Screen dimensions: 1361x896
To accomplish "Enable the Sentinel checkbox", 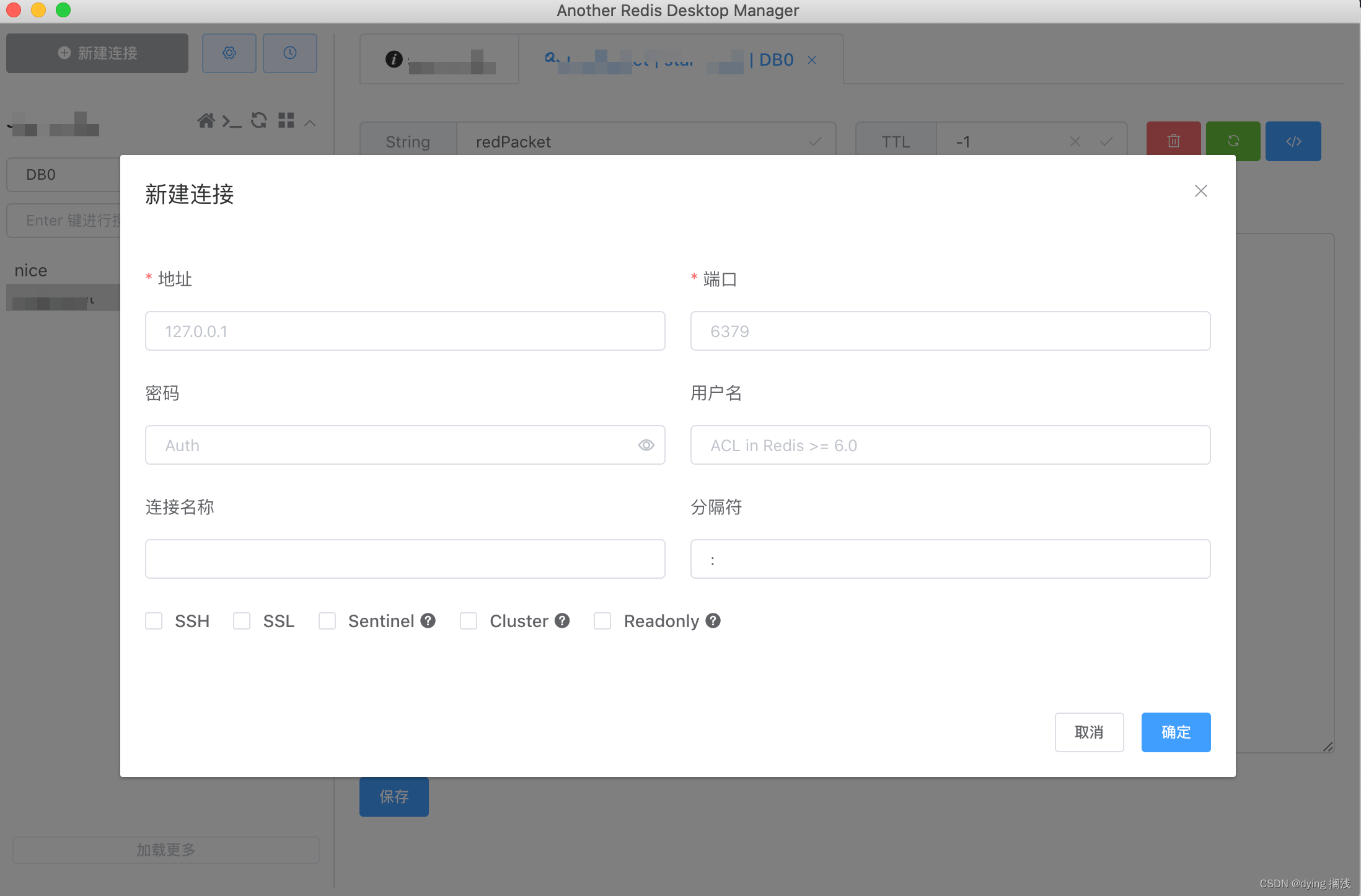I will pos(327,621).
